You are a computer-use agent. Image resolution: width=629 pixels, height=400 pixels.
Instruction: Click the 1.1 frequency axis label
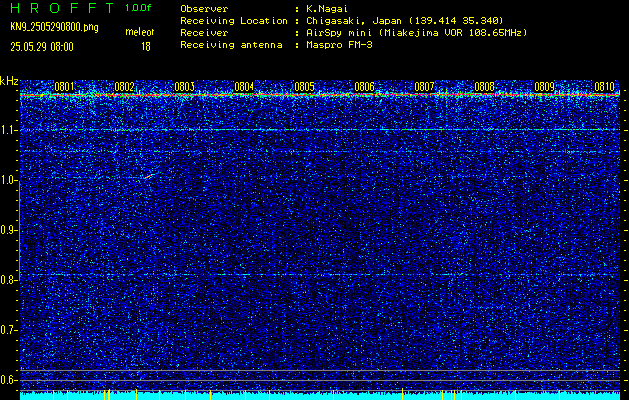pyautogui.click(x=8, y=130)
